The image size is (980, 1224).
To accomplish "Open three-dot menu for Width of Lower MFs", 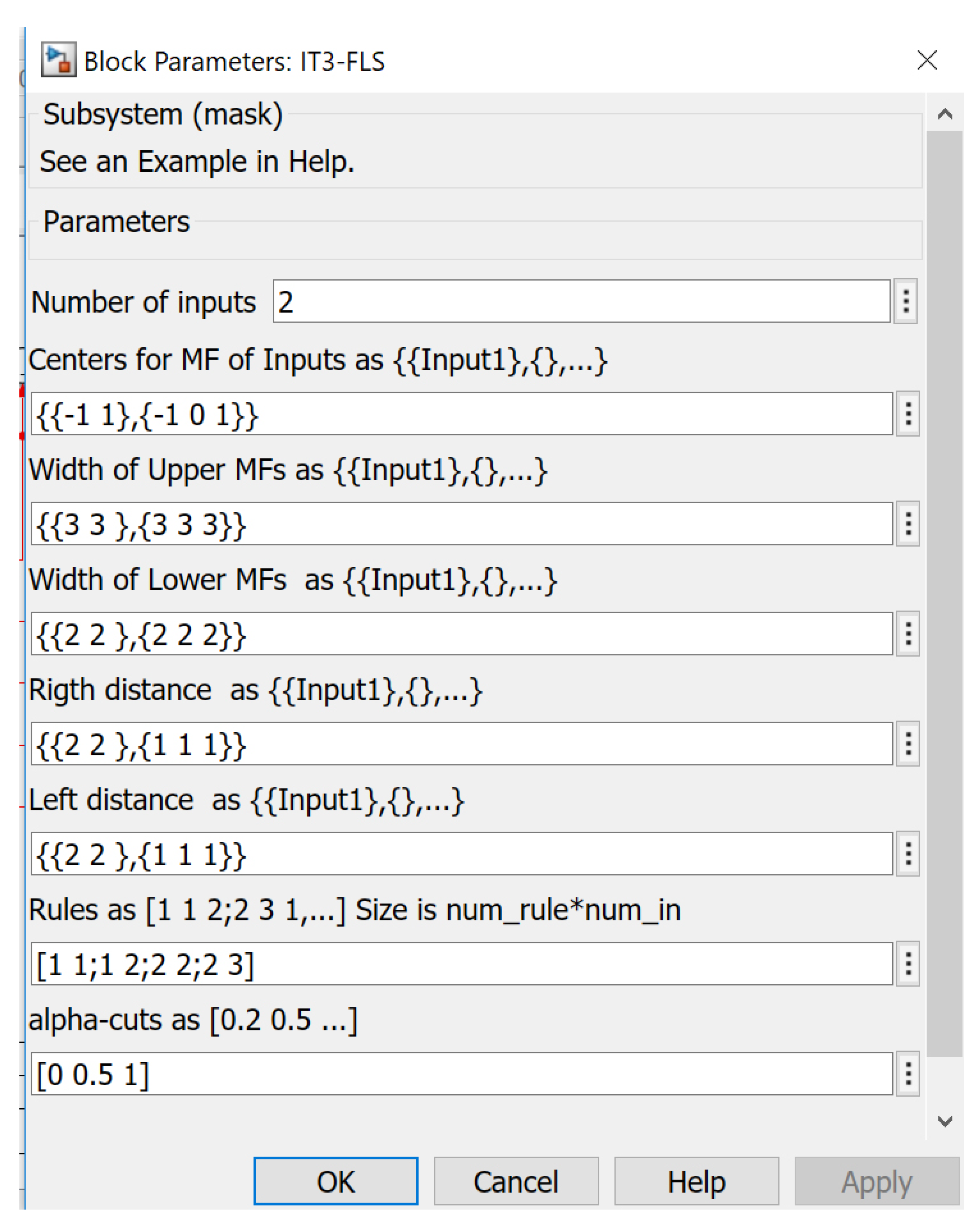I will coord(907,633).
